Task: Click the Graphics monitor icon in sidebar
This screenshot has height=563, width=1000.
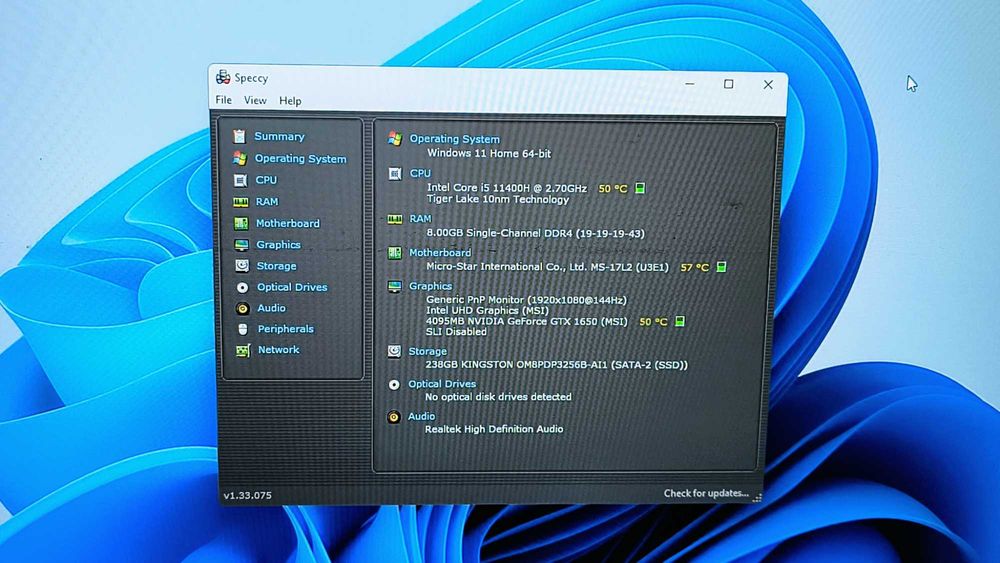Action: [x=242, y=245]
